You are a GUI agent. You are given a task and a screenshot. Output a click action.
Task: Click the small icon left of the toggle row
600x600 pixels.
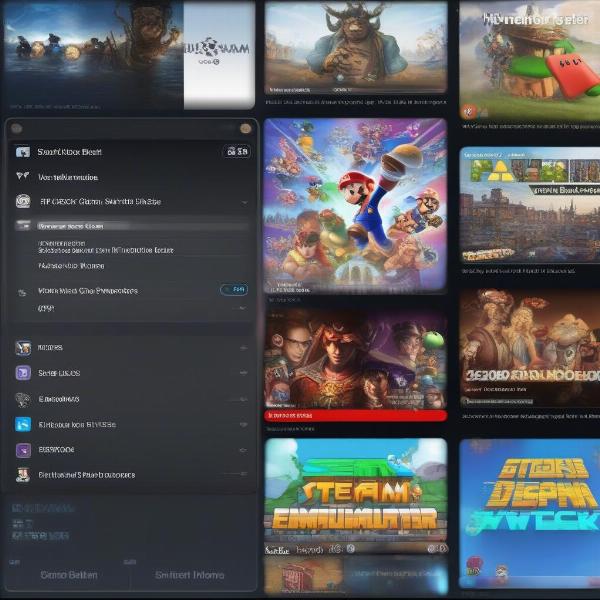click(22, 293)
